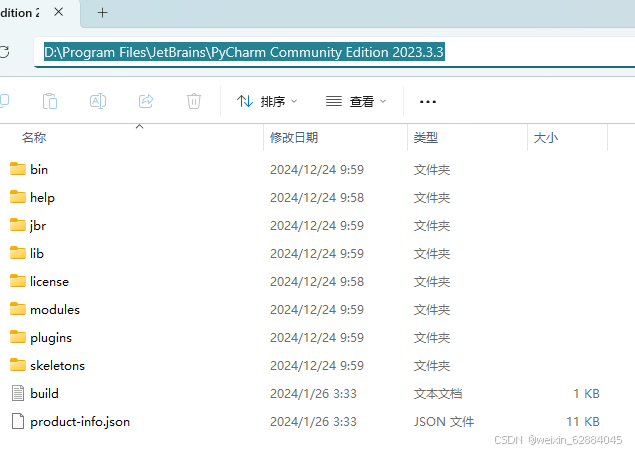Click the Share icon in toolbar

point(146,101)
